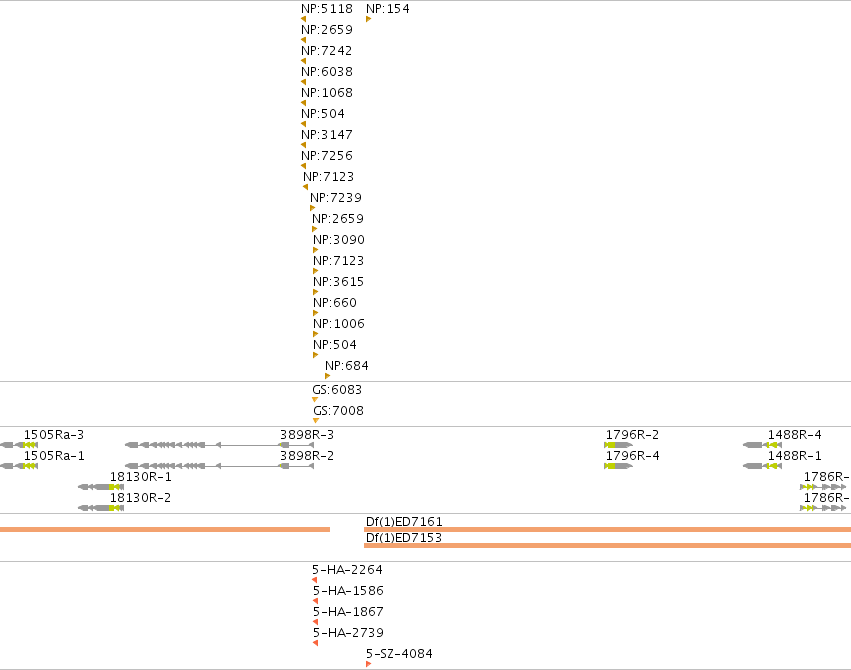Click the right-pointing NP:7123 insertion arrow
851x670 pixels.
point(315,271)
